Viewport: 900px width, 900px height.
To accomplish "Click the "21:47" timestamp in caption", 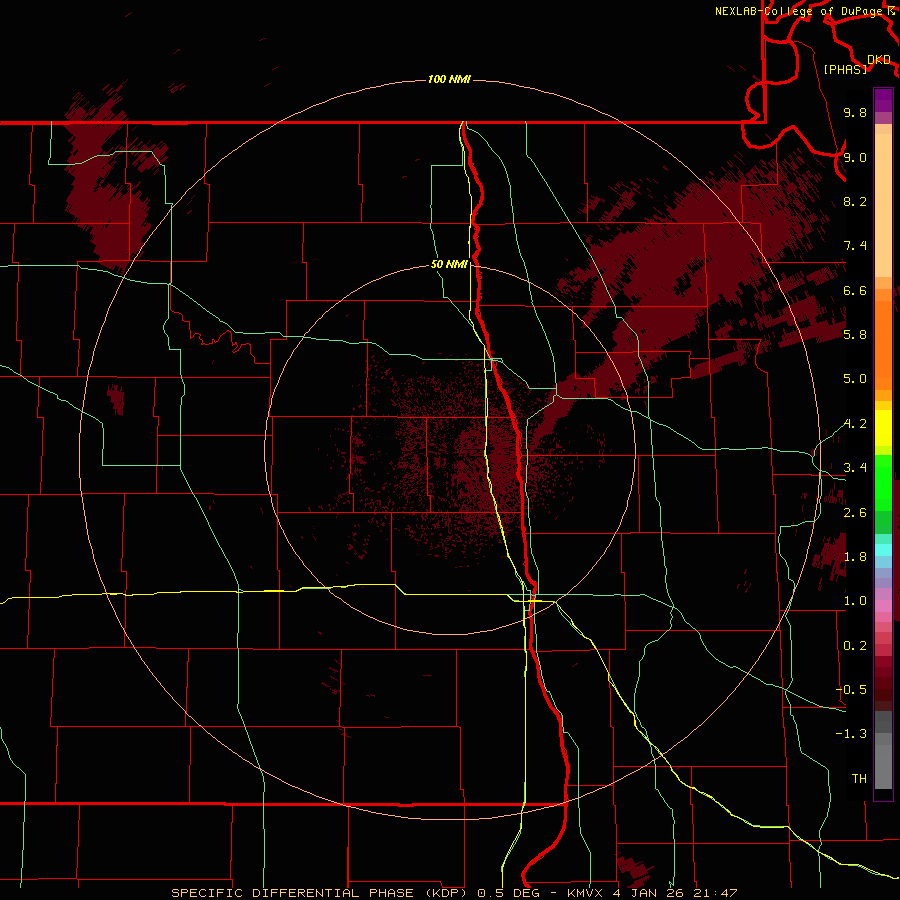I will click(x=714, y=893).
